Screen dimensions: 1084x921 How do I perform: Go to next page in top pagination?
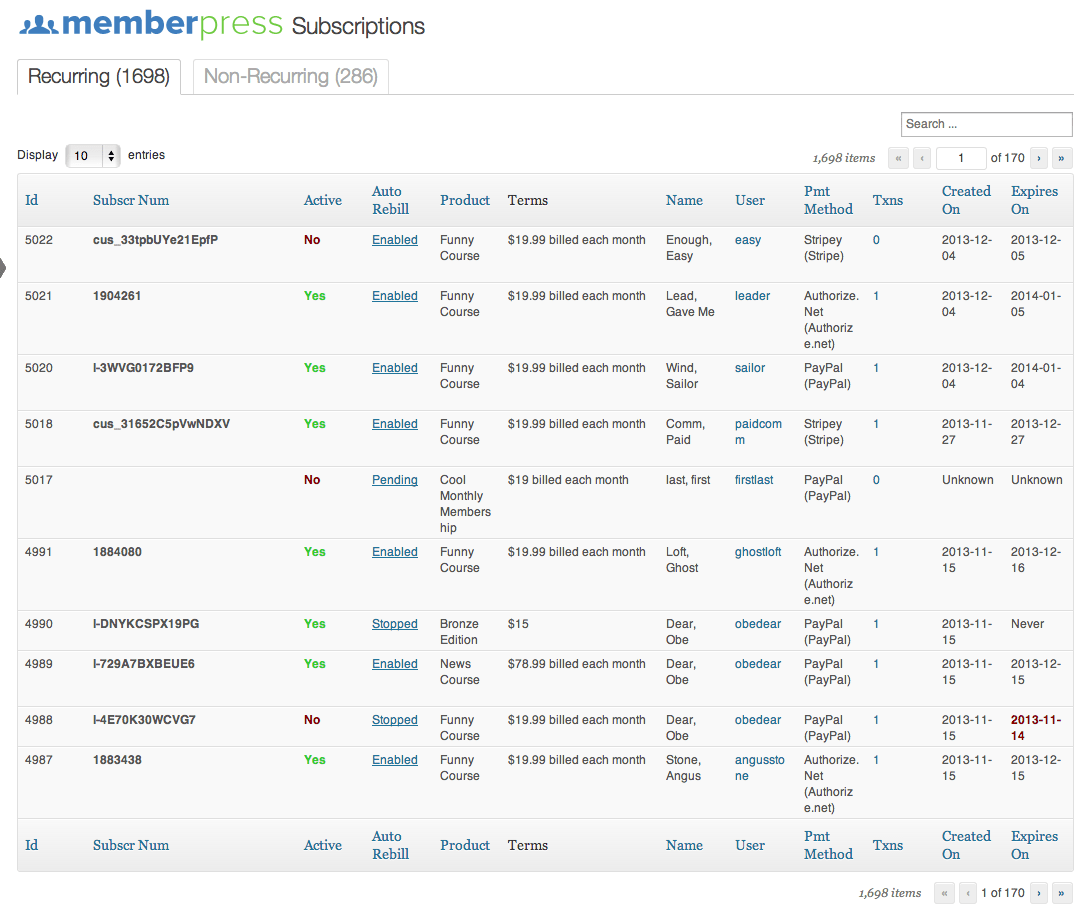pyautogui.click(x=1038, y=158)
